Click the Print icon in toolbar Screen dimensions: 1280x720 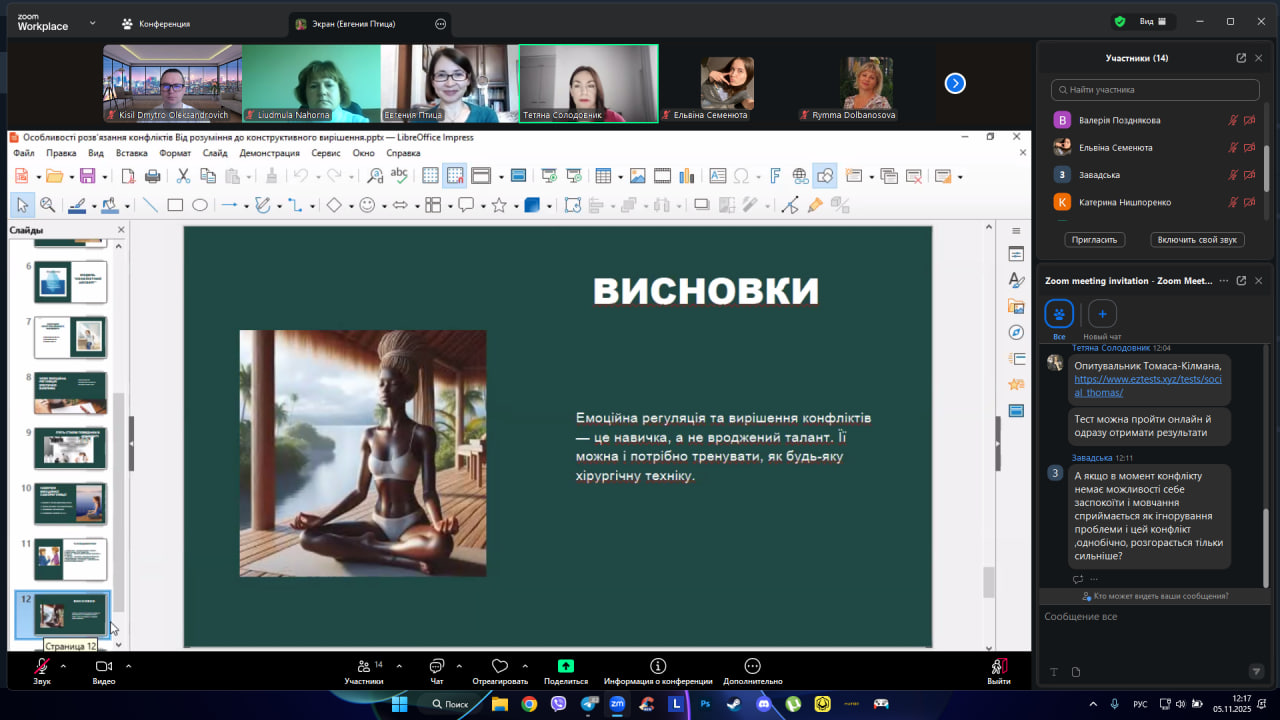point(152,176)
